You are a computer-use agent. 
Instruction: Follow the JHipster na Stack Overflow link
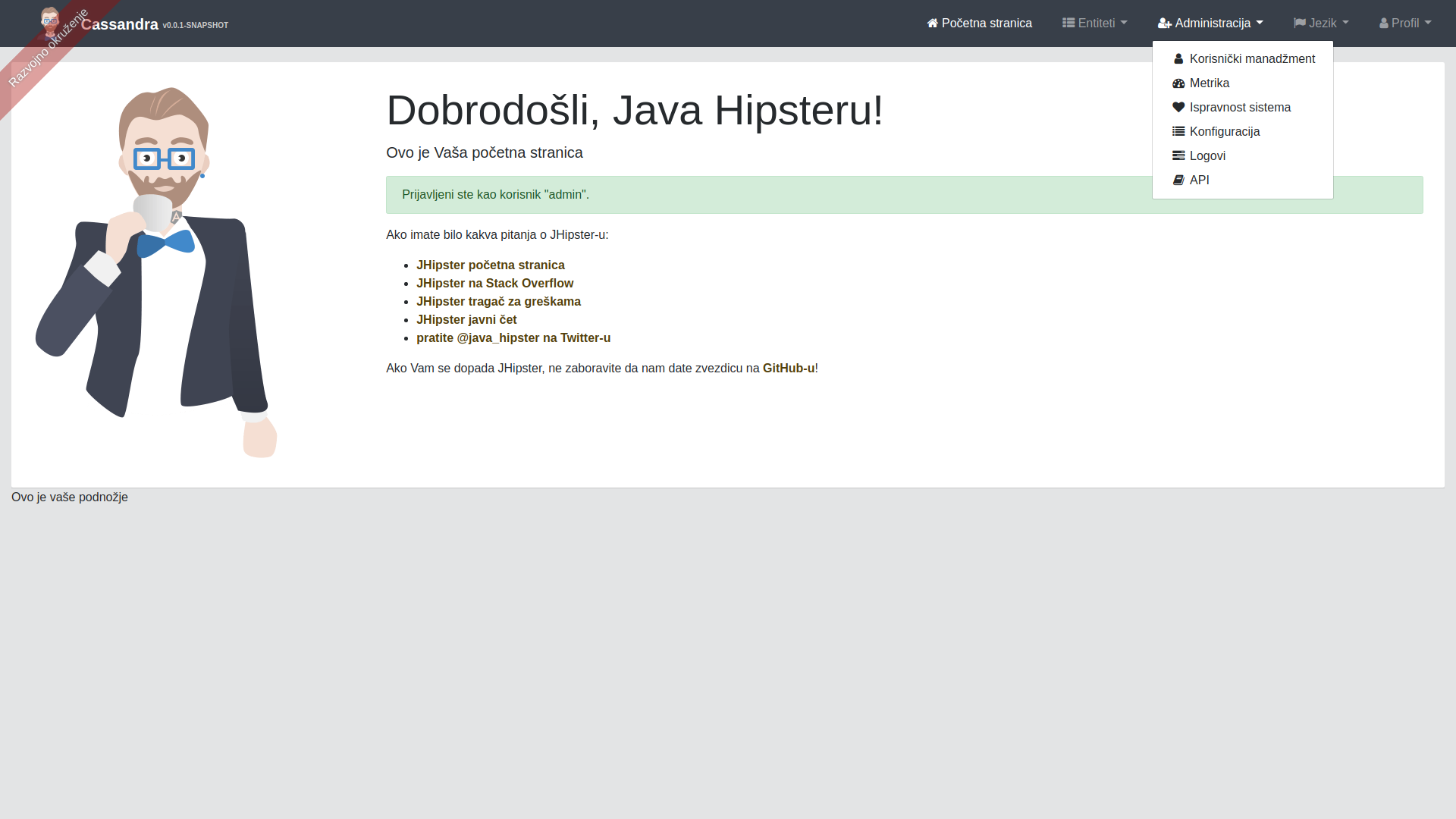click(494, 284)
